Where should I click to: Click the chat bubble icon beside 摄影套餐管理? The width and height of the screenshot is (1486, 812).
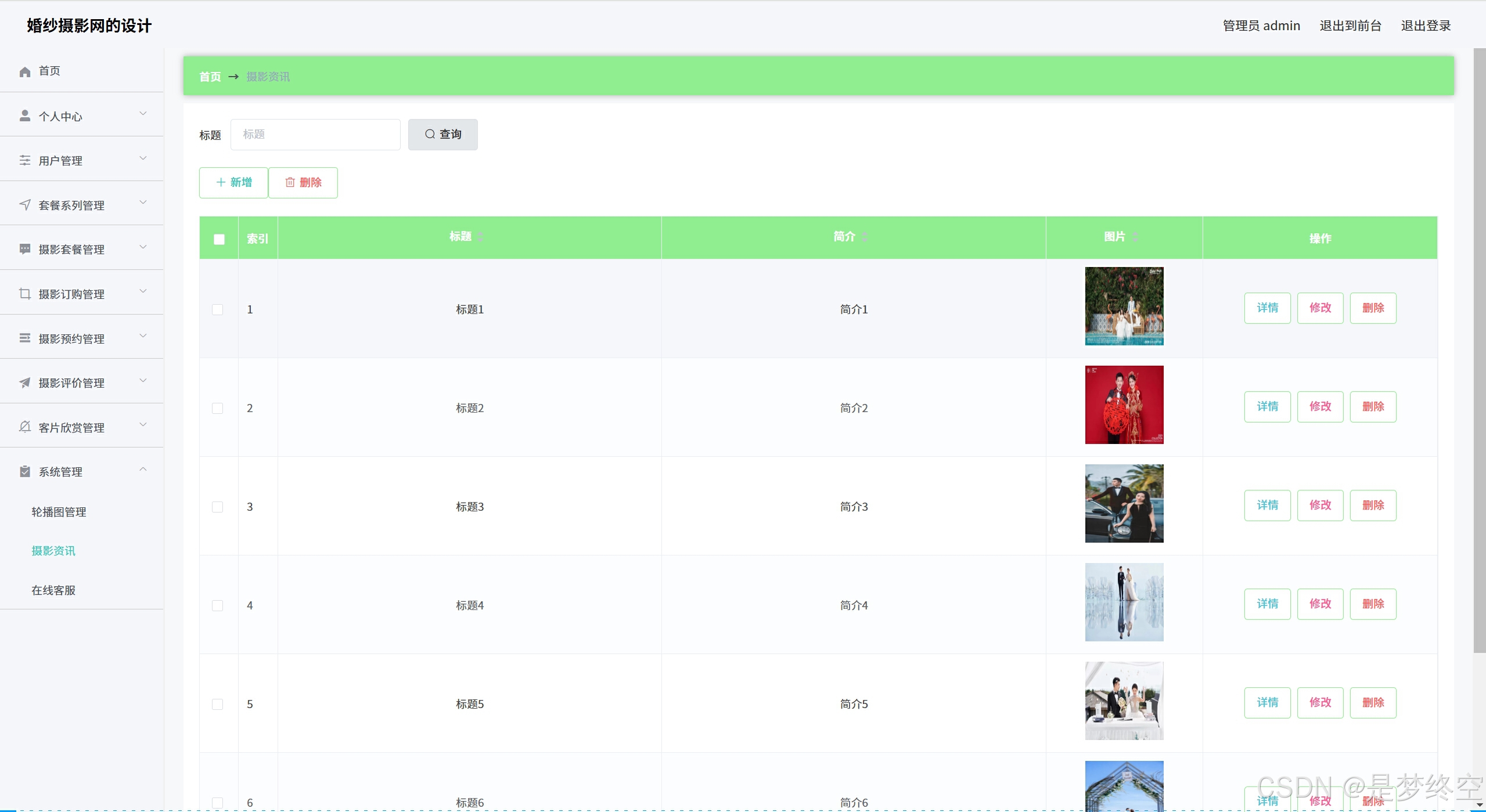[25, 249]
